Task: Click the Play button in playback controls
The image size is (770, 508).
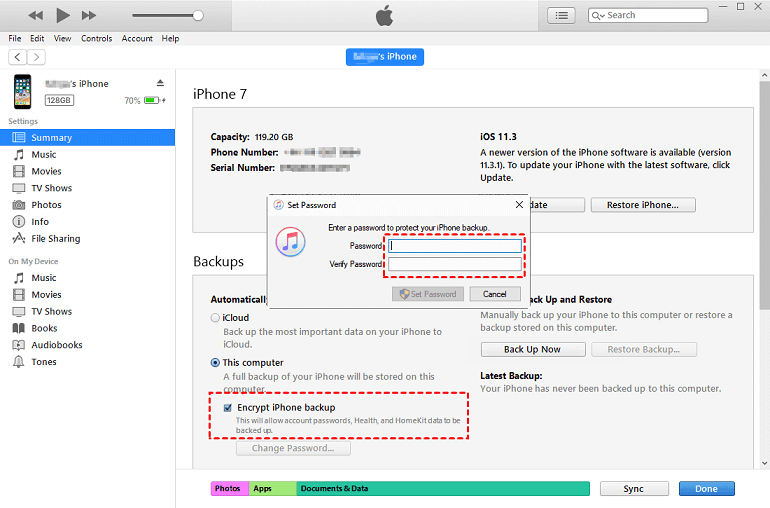Action: coord(62,15)
